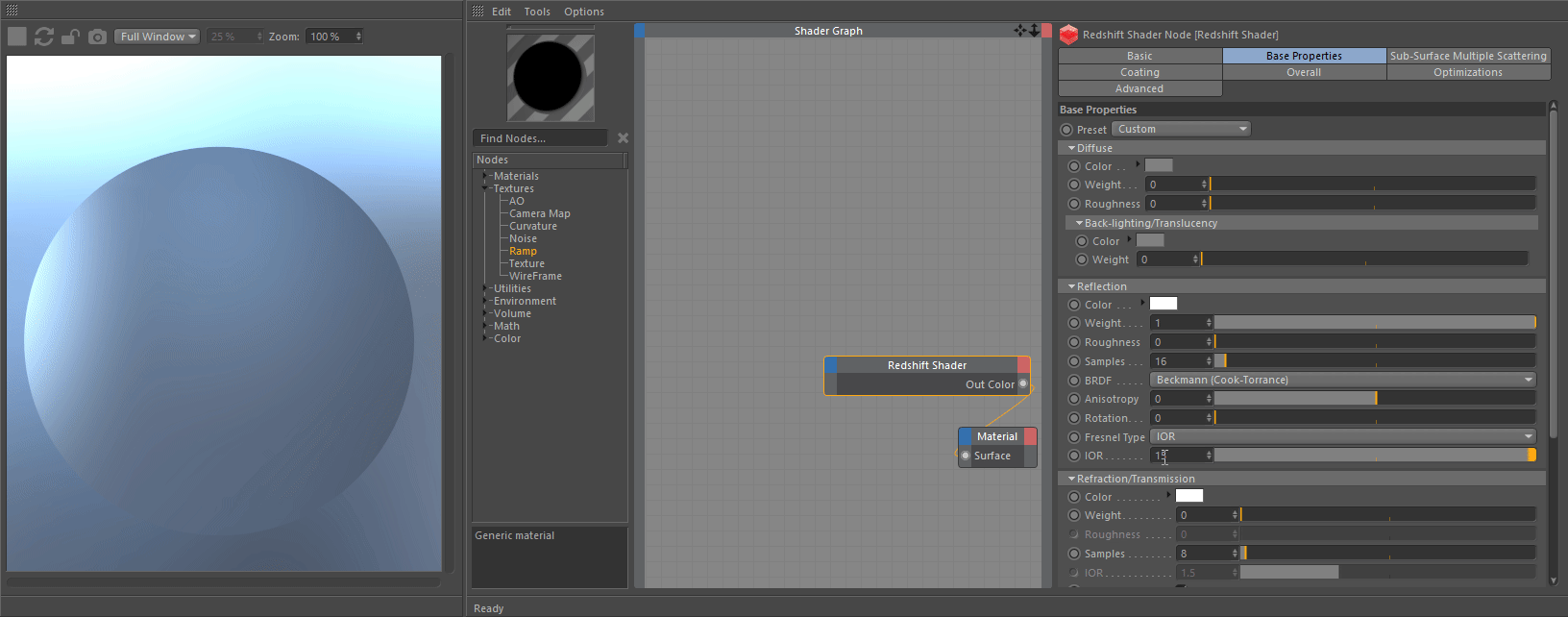Toggle the render view lock icon

click(70, 37)
